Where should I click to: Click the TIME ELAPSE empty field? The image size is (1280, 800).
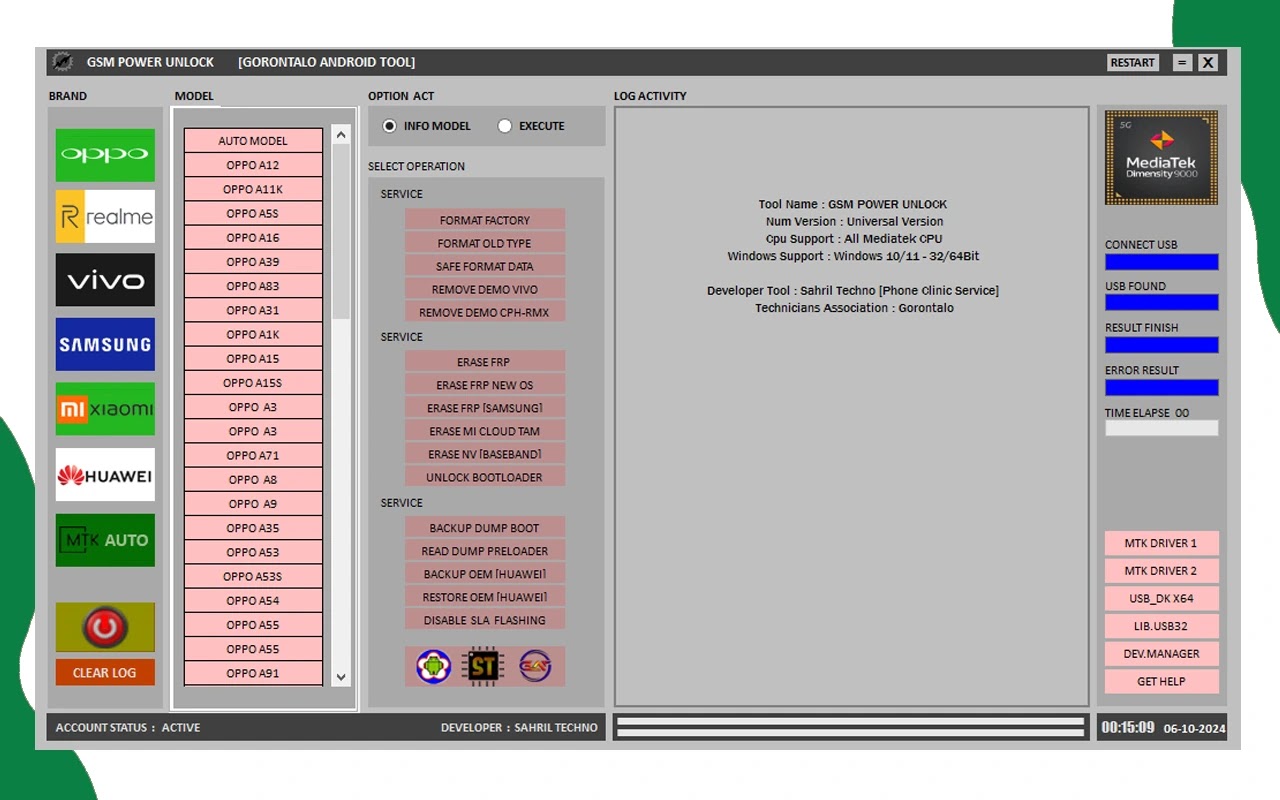(x=1162, y=428)
